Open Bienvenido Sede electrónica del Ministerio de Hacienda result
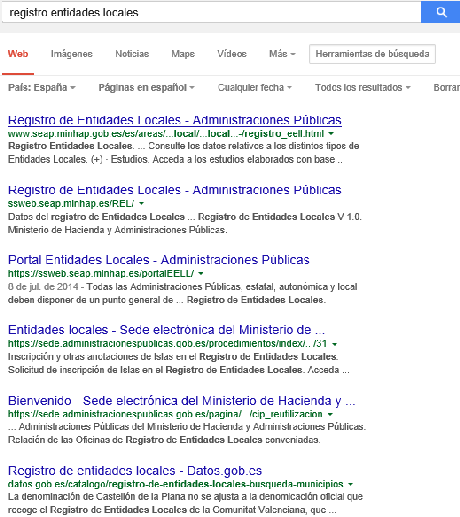This screenshot has height=517, width=460. click(182, 401)
